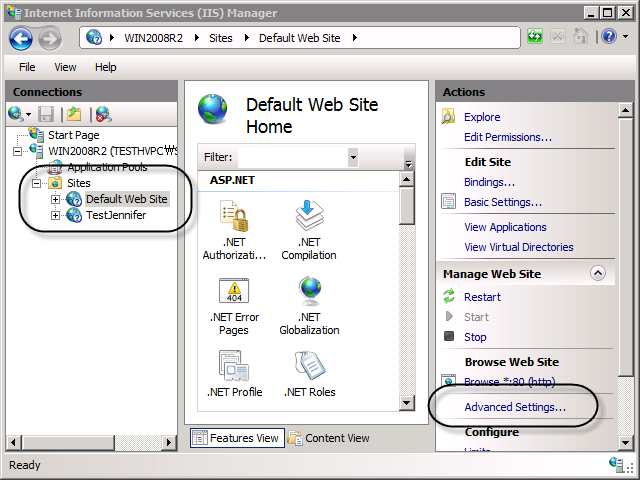This screenshot has height=480, width=640.
Task: Open the dropdown arrow beside Help icon
Action: pyautogui.click(x=625, y=37)
